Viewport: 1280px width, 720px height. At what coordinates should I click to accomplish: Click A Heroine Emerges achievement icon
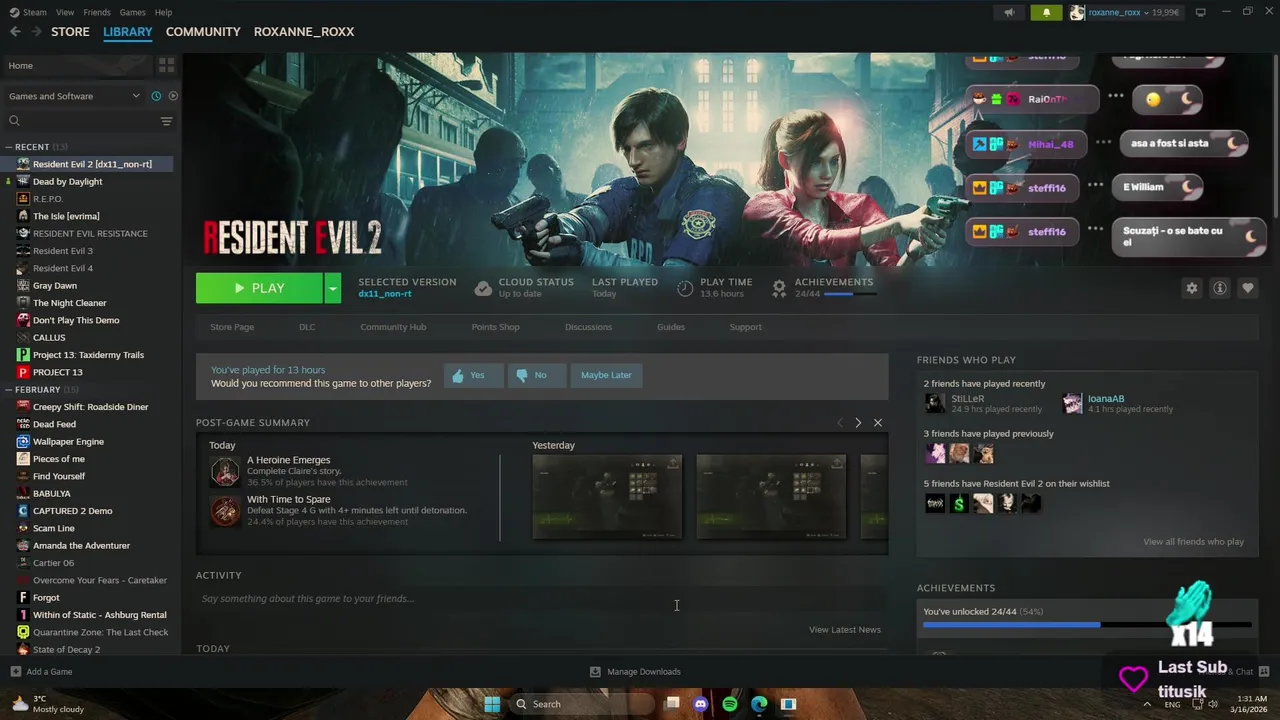pyautogui.click(x=225, y=471)
